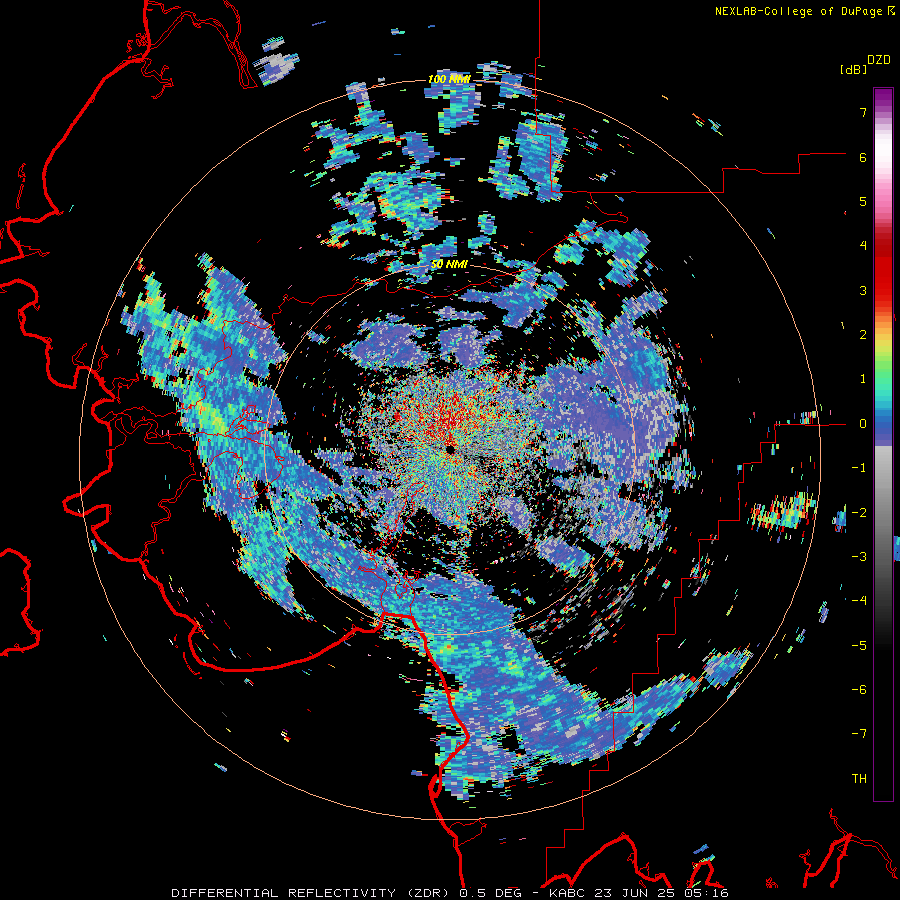Click the 23 JUN 25 date text
900x900 pixels.
[x=633, y=893]
